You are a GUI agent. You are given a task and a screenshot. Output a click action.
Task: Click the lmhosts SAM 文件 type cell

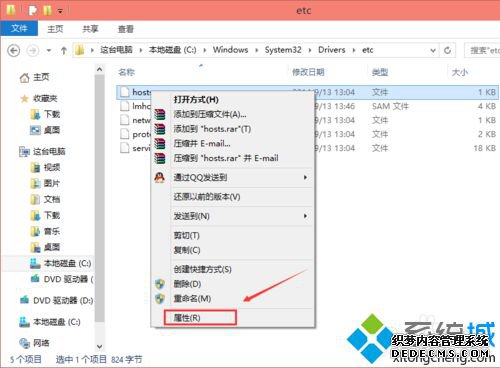(x=390, y=106)
